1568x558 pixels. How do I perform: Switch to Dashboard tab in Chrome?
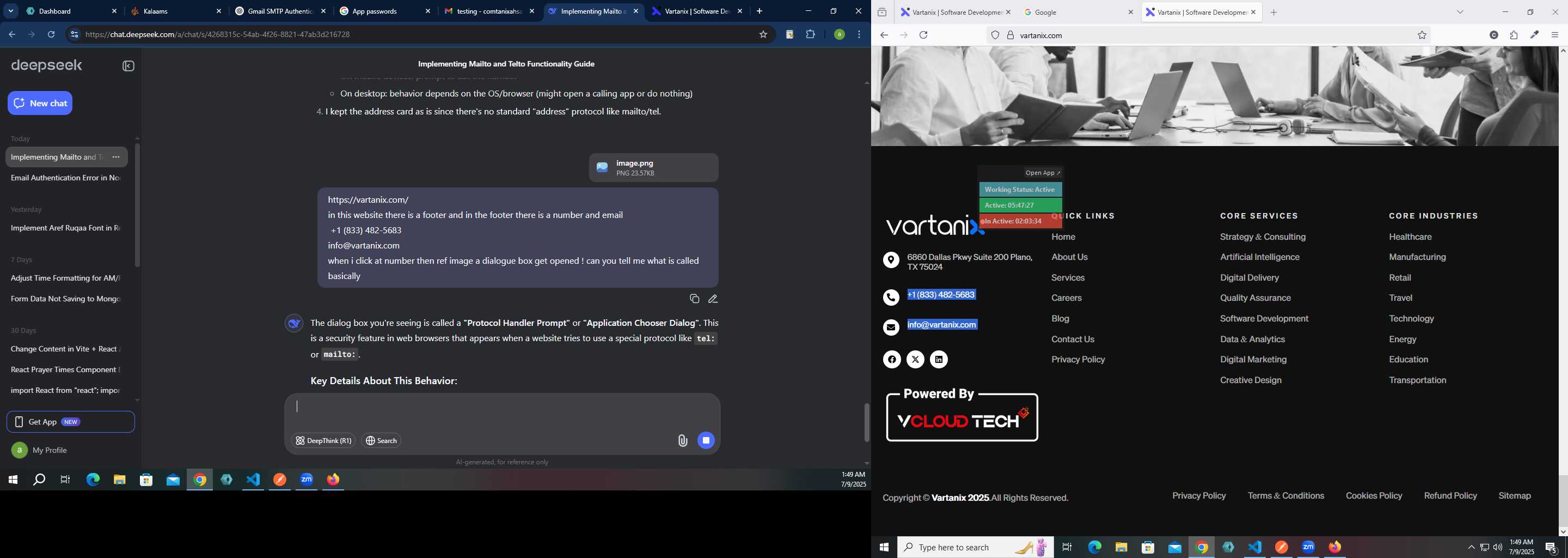[72, 11]
